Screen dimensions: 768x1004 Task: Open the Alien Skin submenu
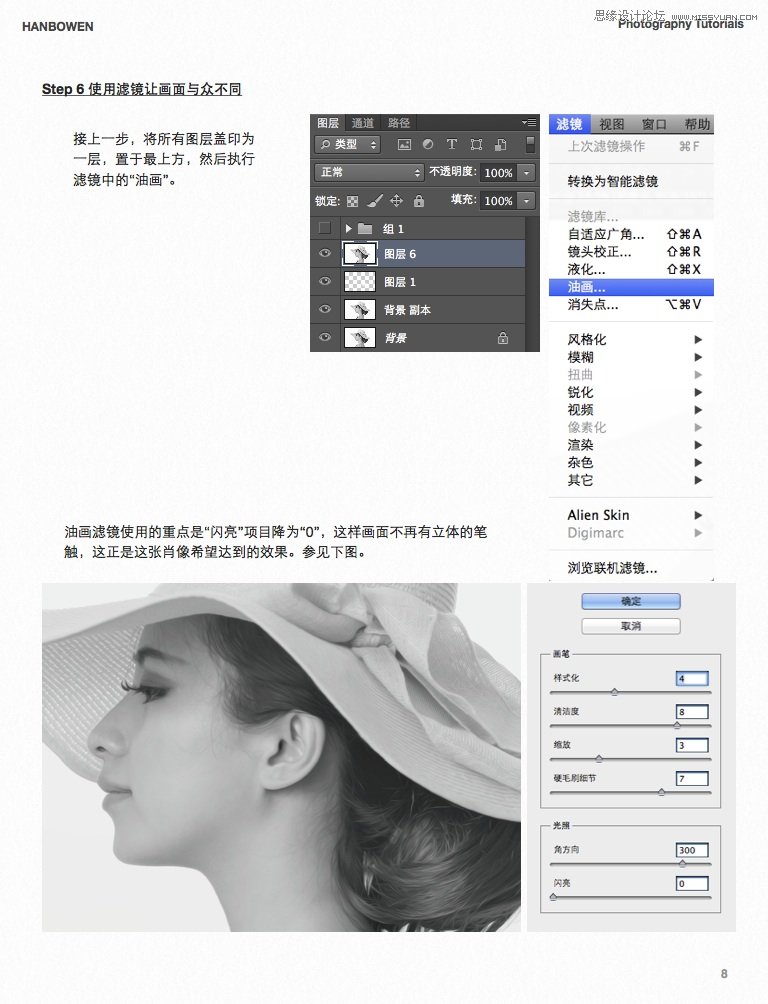pyautogui.click(x=631, y=515)
